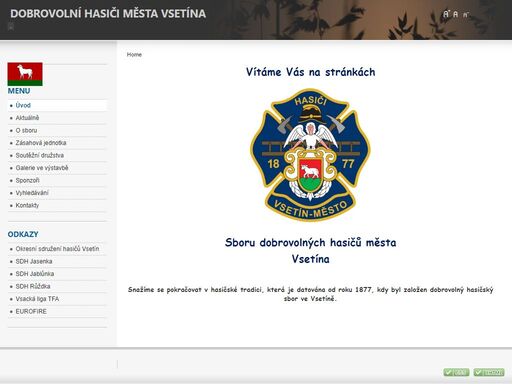This screenshot has height=384, width=512.
Task: Click the right green validation badge
Action: [489, 372]
